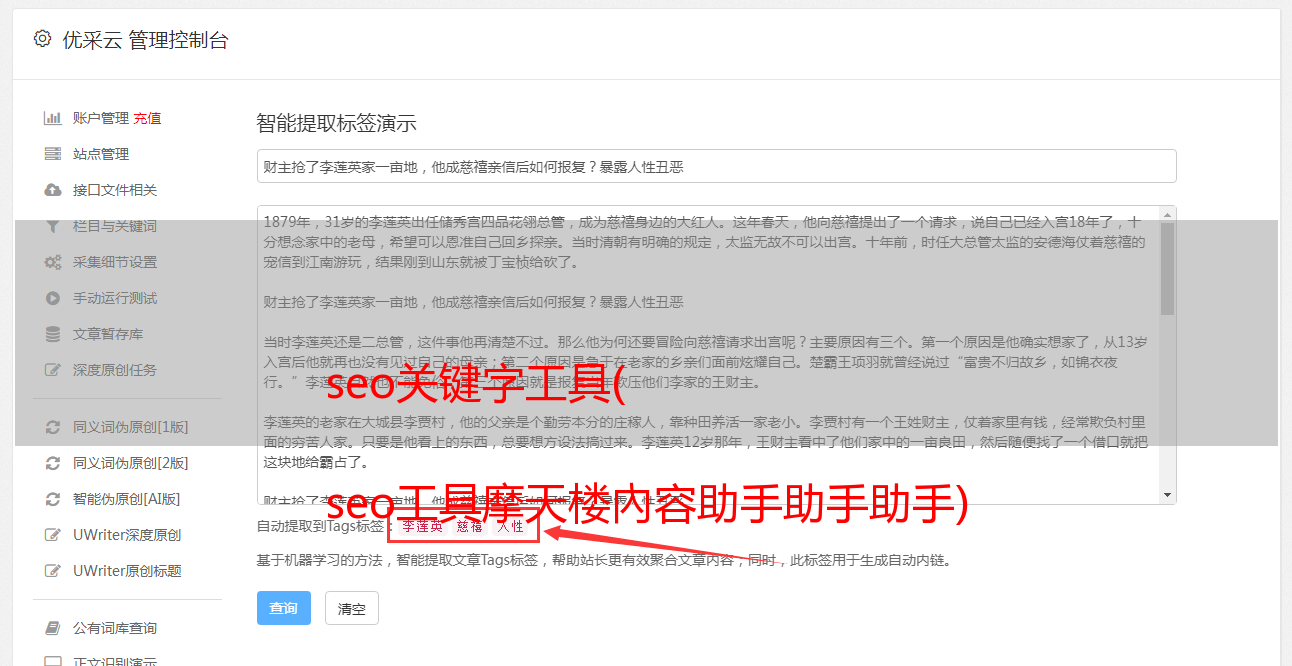Click the gear icon beside 优采云 管理控制台
Viewport: 1292px width, 666px height.
[x=42, y=39]
